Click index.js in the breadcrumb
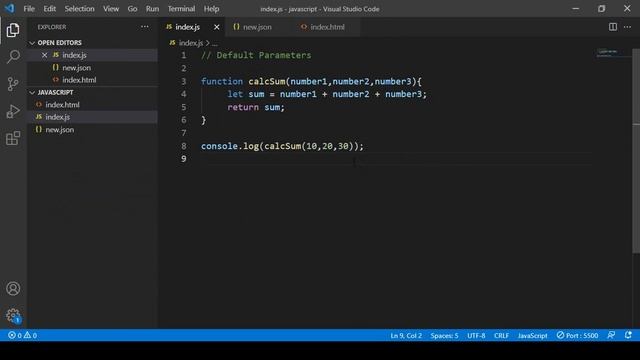The width and height of the screenshot is (640, 360). point(190,43)
